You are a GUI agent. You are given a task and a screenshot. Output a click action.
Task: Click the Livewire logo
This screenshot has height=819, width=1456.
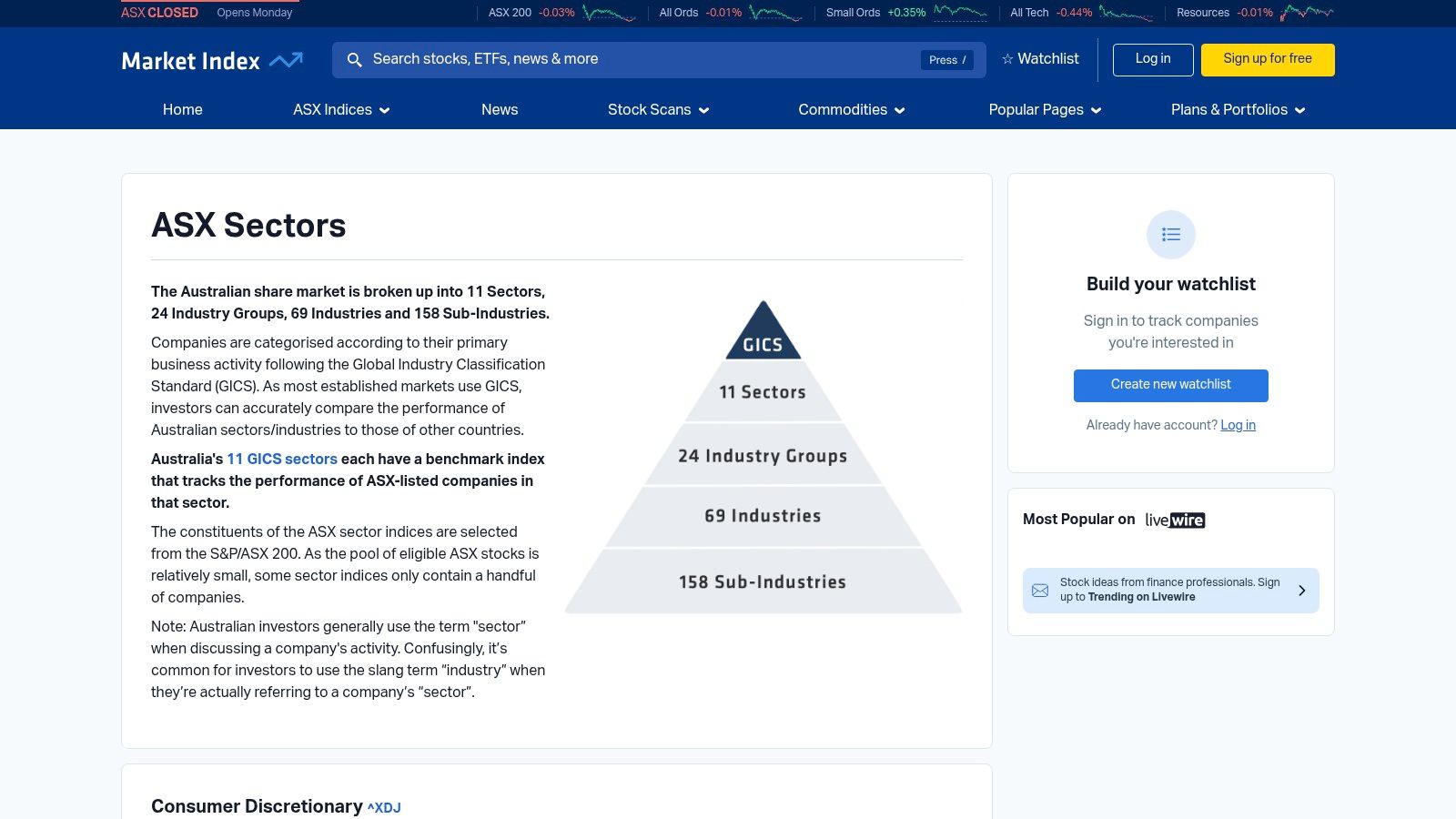(1175, 520)
